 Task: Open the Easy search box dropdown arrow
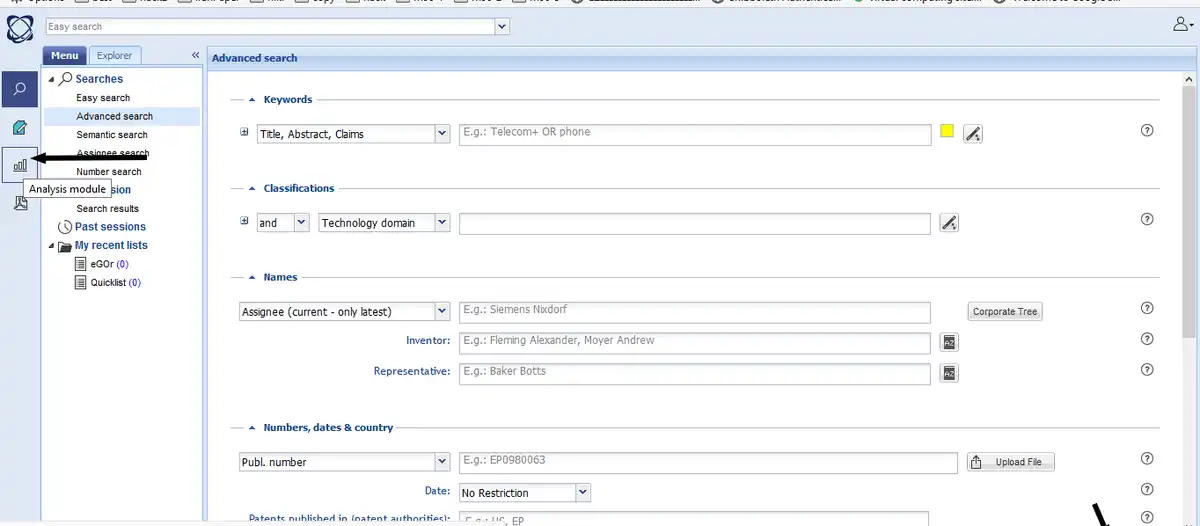pos(502,27)
